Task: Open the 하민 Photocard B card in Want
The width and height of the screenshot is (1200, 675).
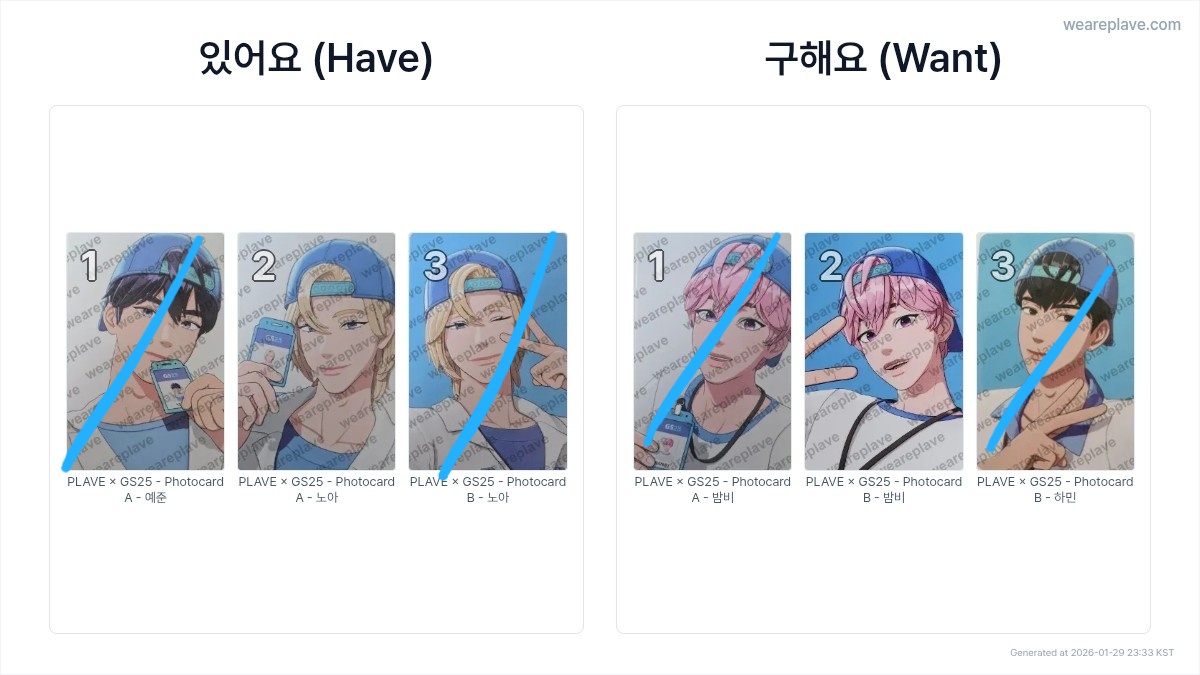Action: click(x=1055, y=352)
